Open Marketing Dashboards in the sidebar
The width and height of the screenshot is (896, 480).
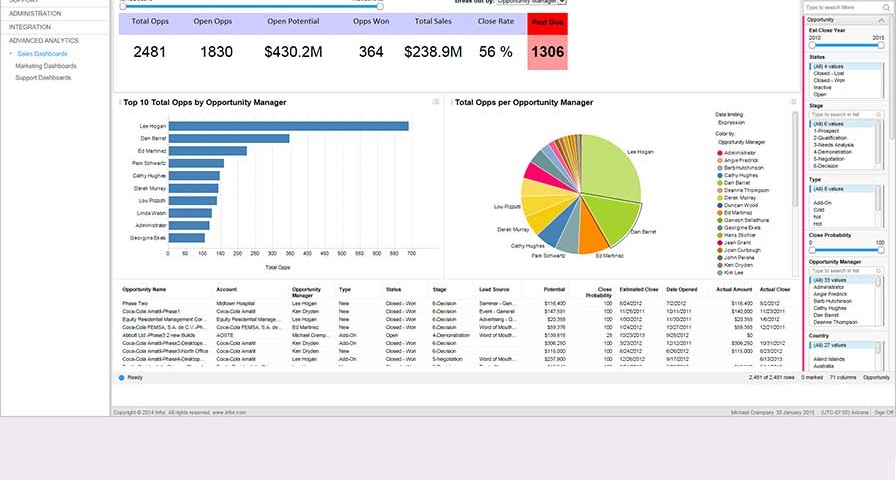[x=46, y=66]
